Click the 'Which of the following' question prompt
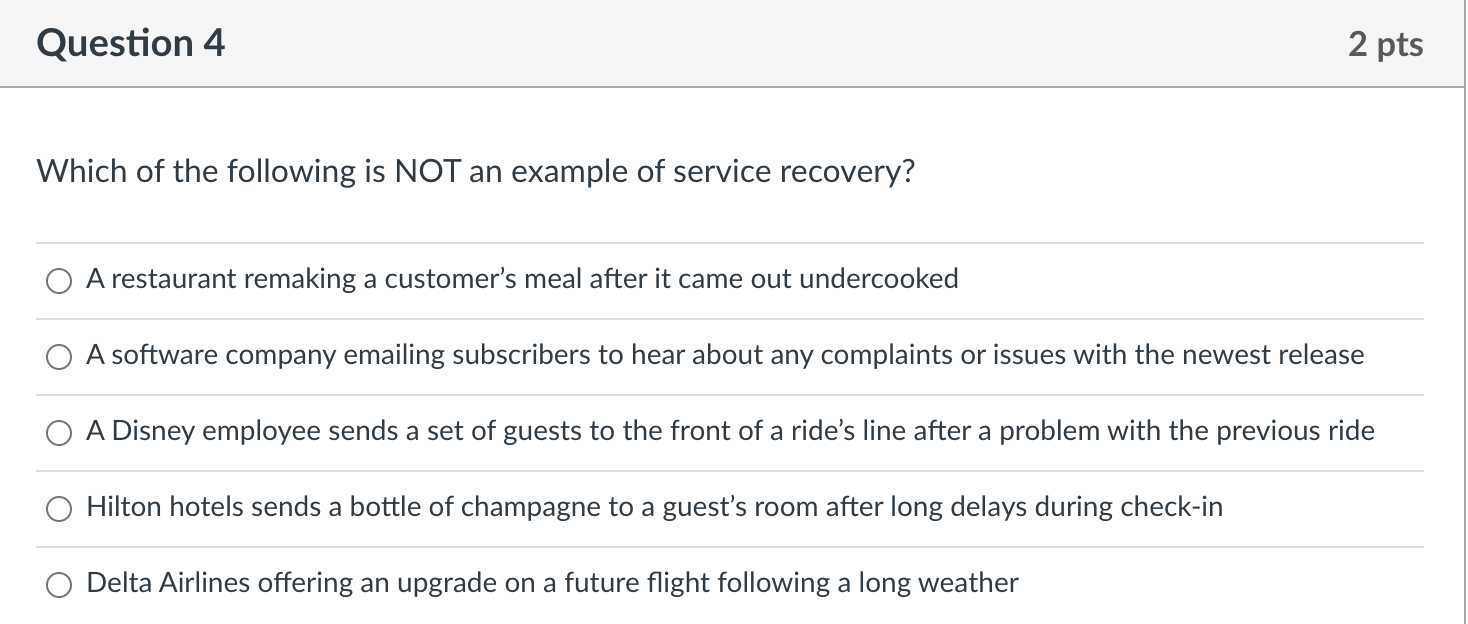 point(475,172)
